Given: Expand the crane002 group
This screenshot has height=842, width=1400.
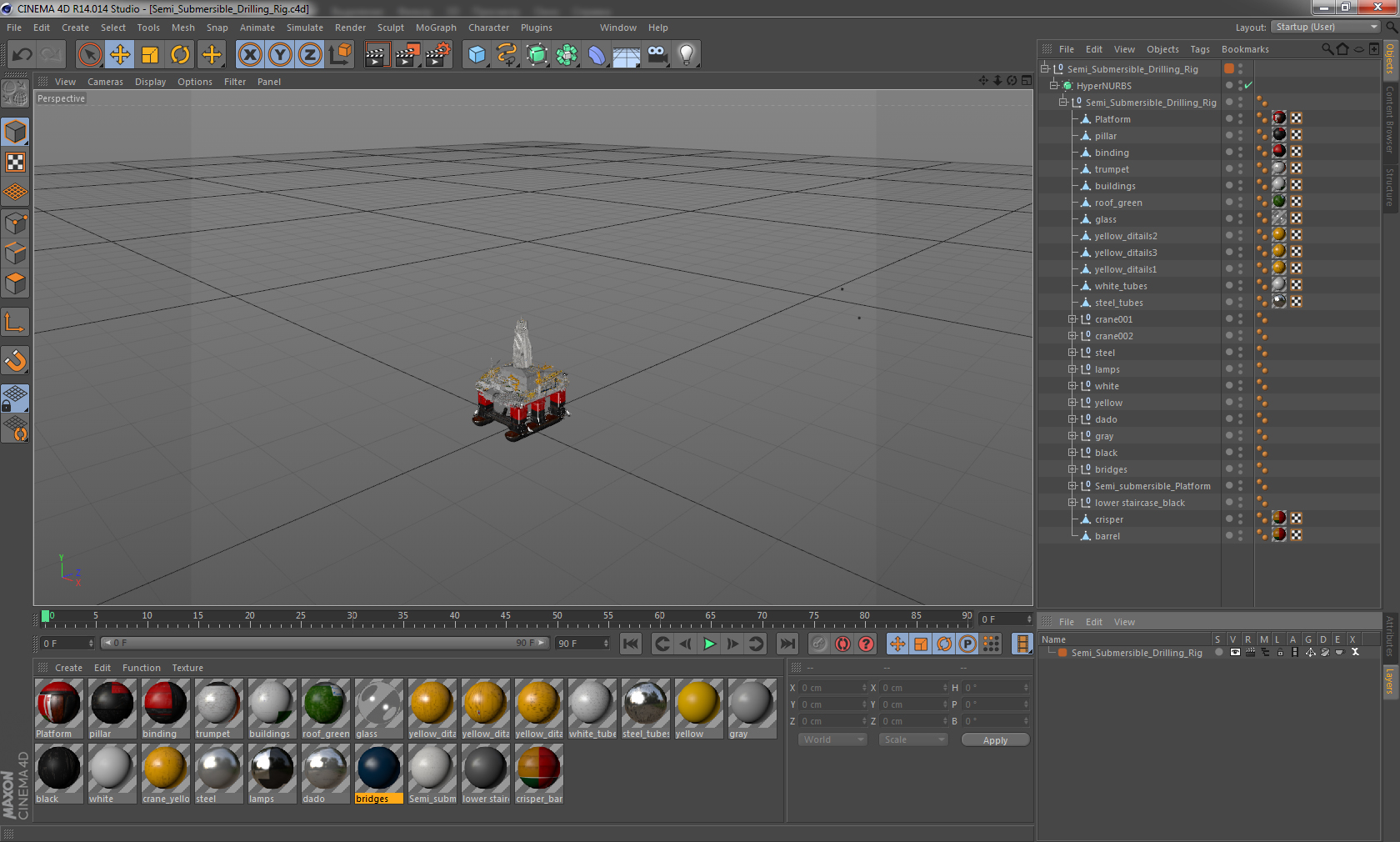Looking at the screenshot, I should click(1072, 336).
